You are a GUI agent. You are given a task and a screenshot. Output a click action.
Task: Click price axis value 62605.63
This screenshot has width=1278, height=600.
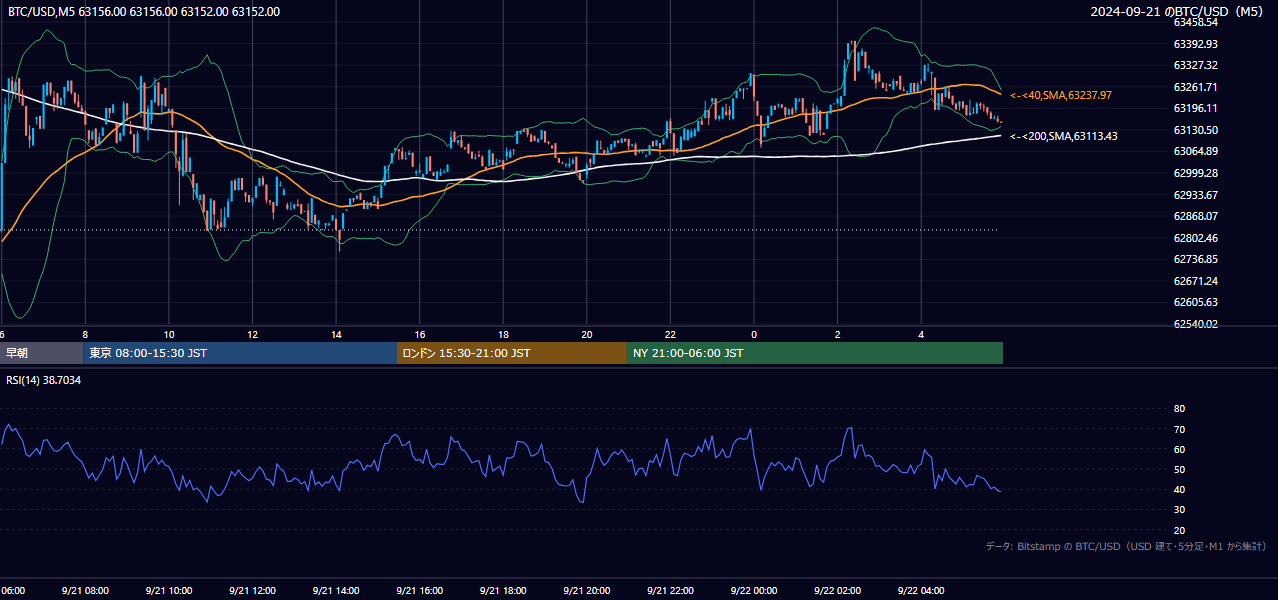(x=1195, y=302)
